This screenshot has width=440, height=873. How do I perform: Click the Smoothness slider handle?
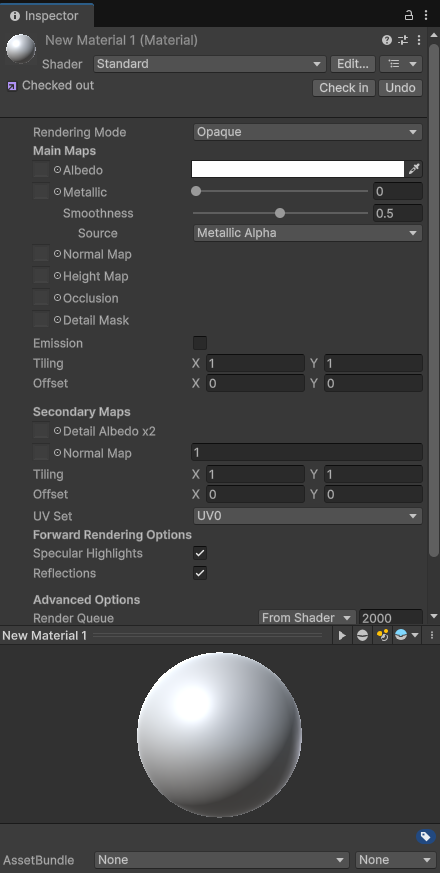280,213
